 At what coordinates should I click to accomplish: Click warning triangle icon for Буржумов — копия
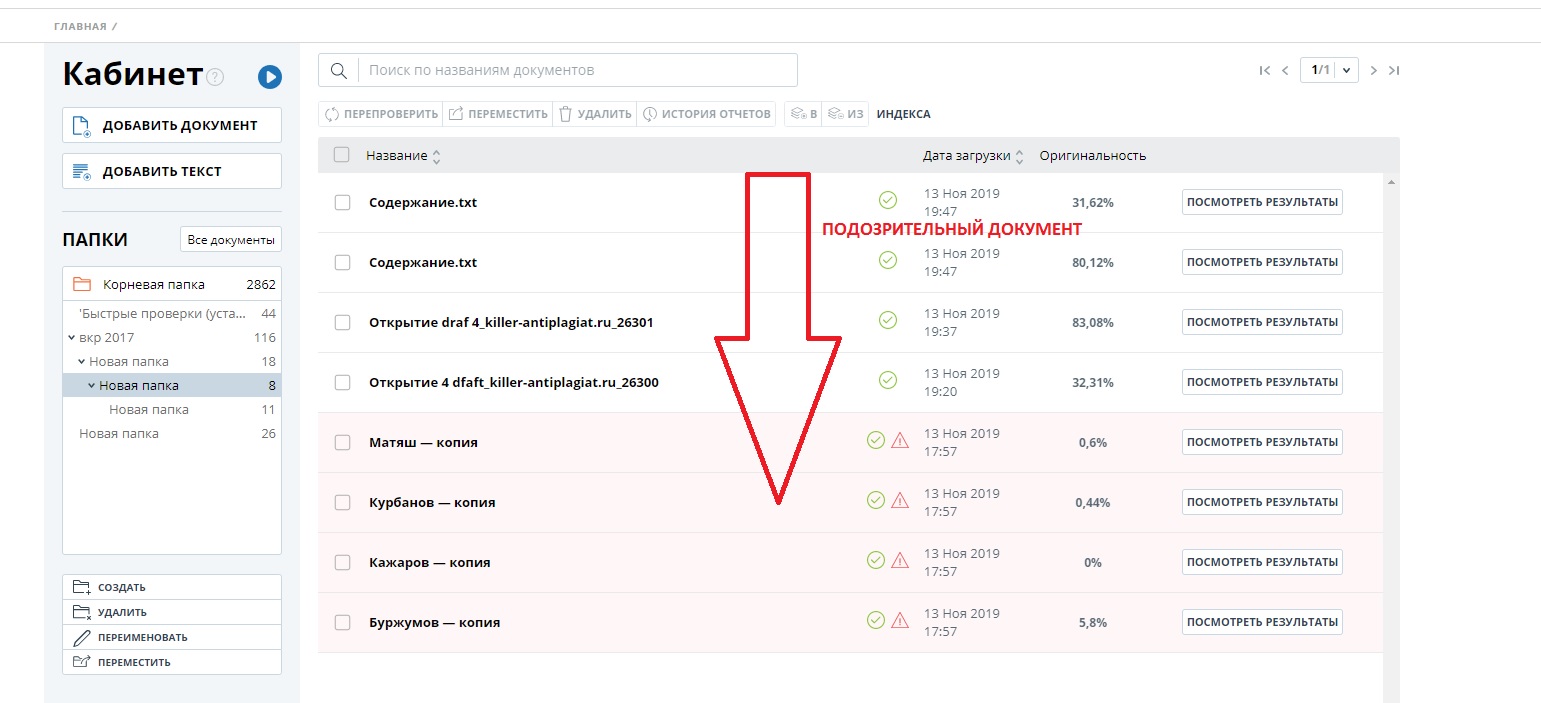pos(900,620)
